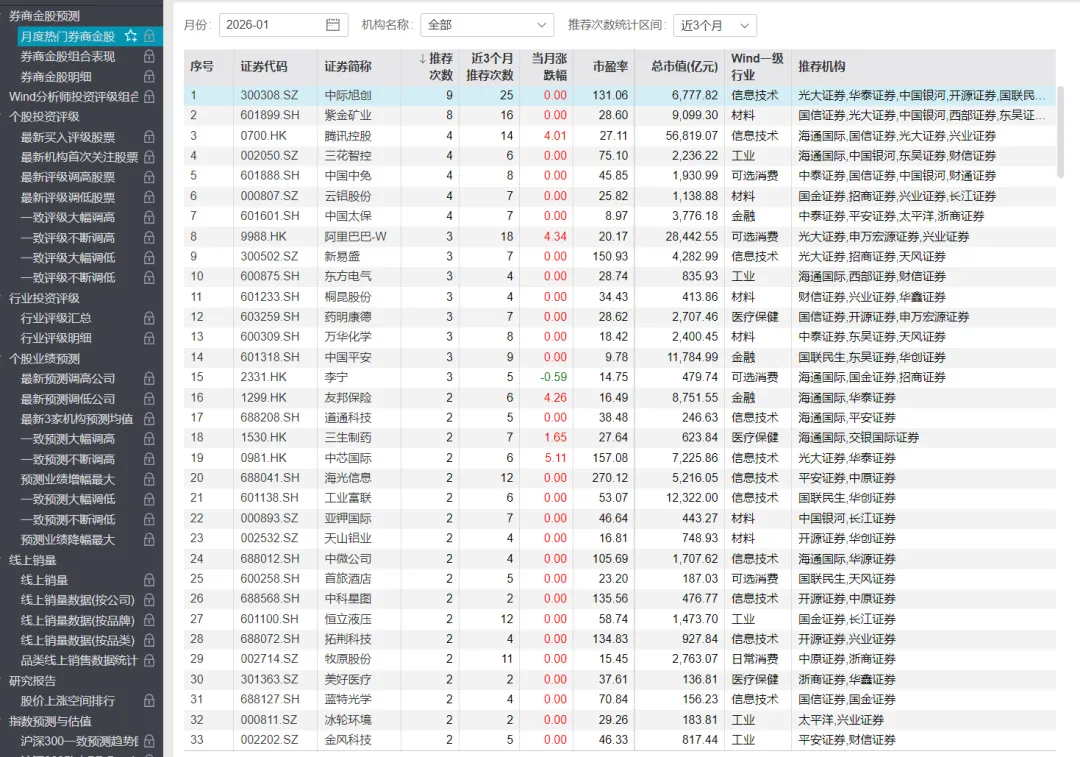This screenshot has width=1080, height=757.
Task: Click stock code 300308.SZ
Action: (269, 95)
